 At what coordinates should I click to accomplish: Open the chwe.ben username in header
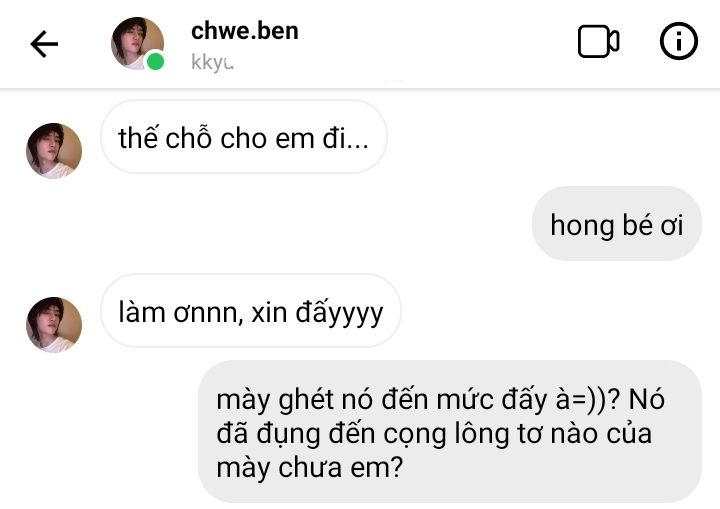[245, 31]
